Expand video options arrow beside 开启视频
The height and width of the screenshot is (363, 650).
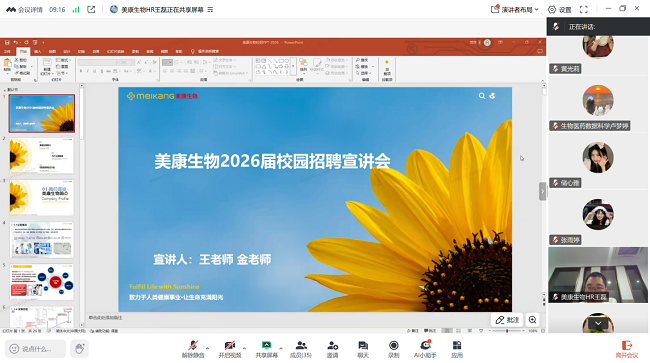244,348
